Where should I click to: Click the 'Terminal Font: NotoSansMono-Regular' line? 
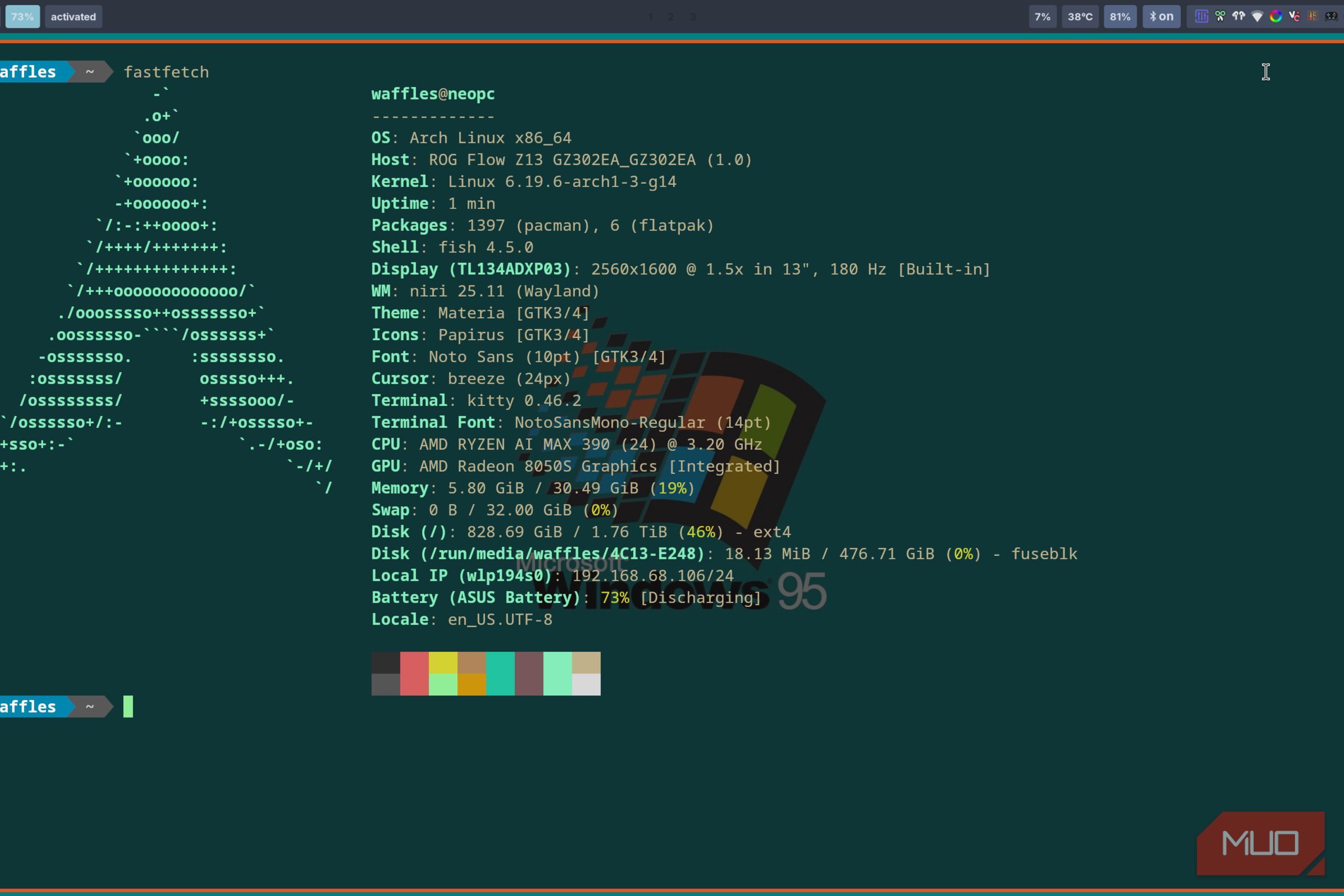point(571,423)
